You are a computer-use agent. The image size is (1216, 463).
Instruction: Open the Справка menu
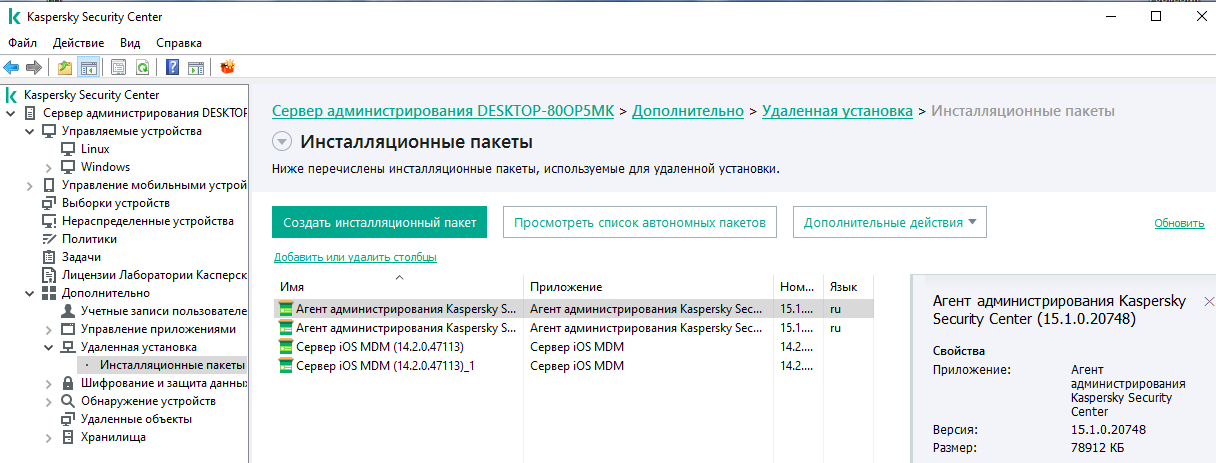179,43
